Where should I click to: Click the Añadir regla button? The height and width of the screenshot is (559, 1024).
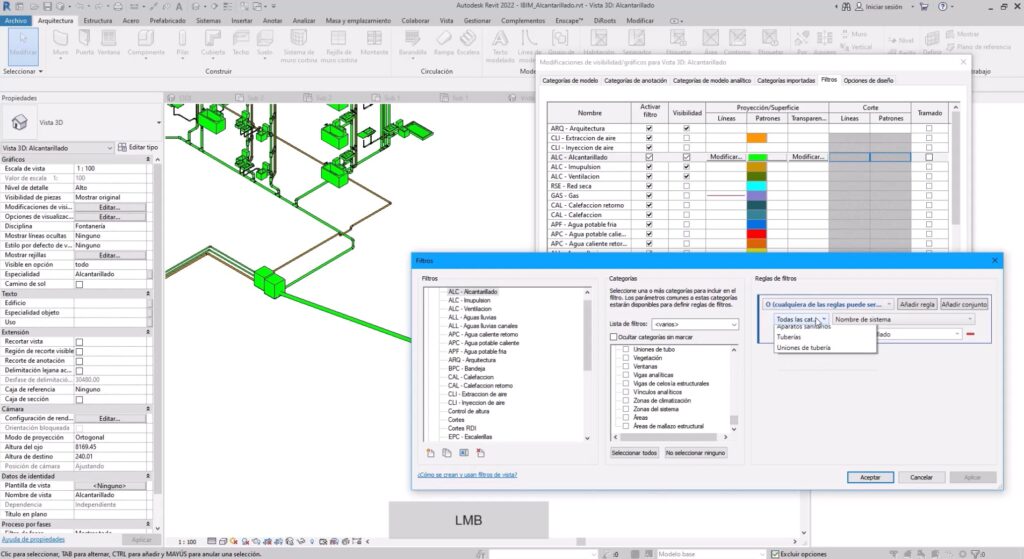tap(915, 303)
